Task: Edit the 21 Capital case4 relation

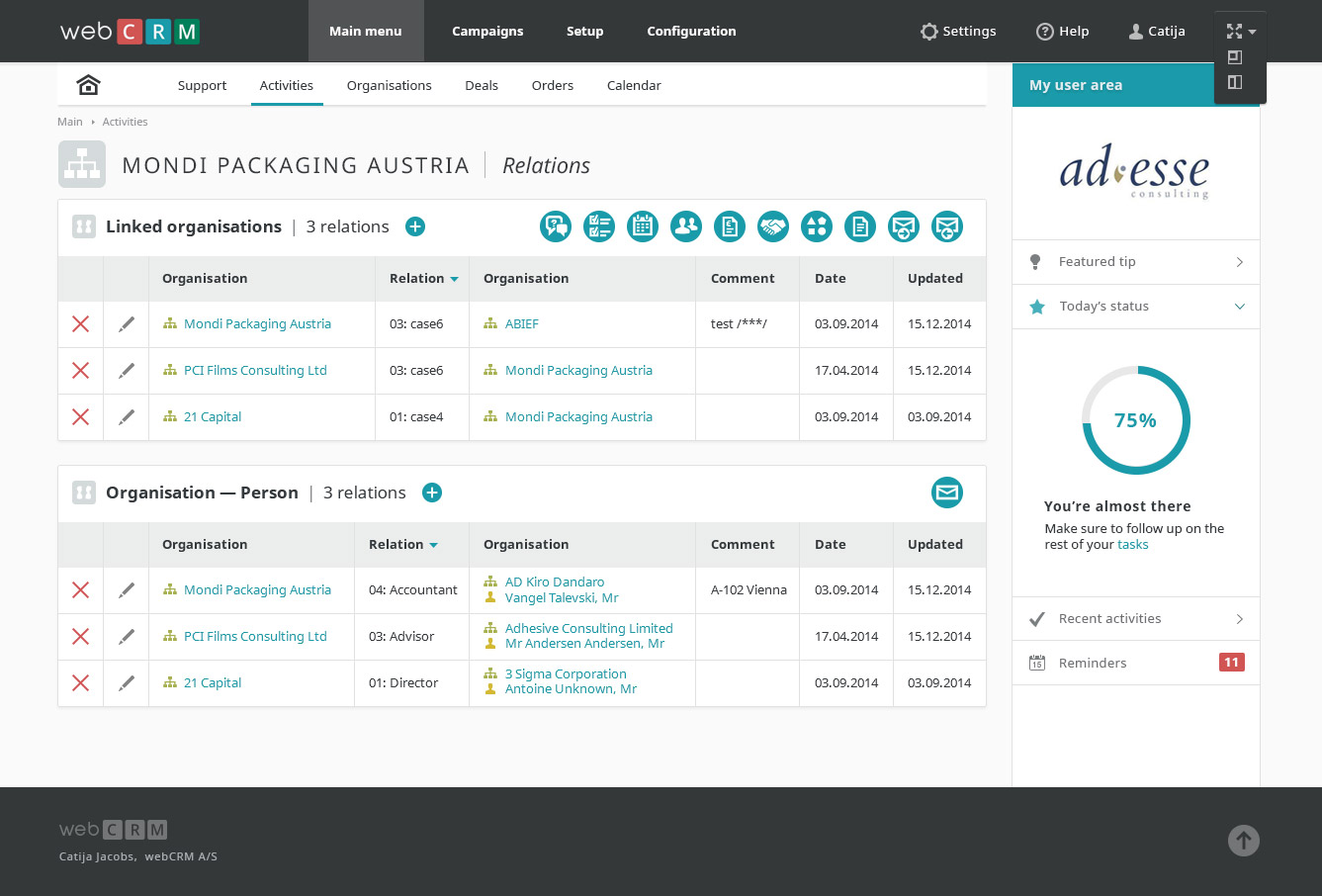Action: point(127,416)
